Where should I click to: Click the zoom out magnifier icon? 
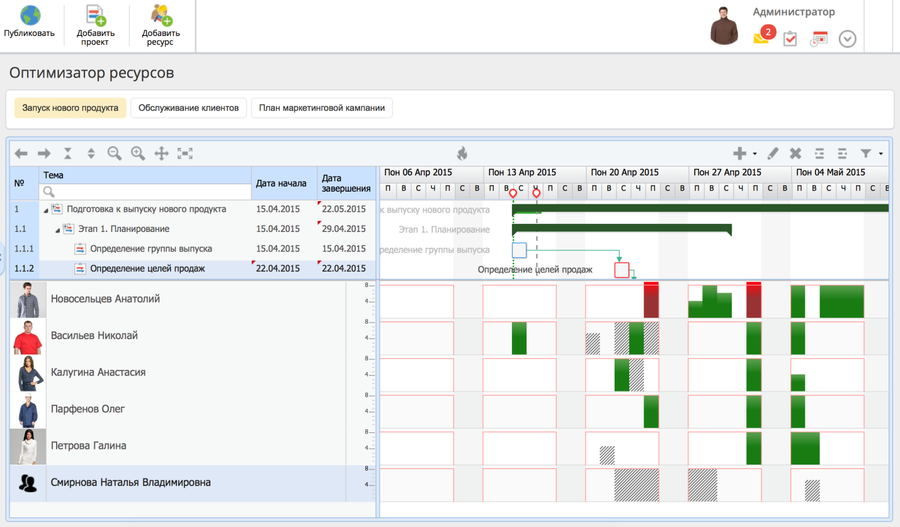click(x=115, y=153)
